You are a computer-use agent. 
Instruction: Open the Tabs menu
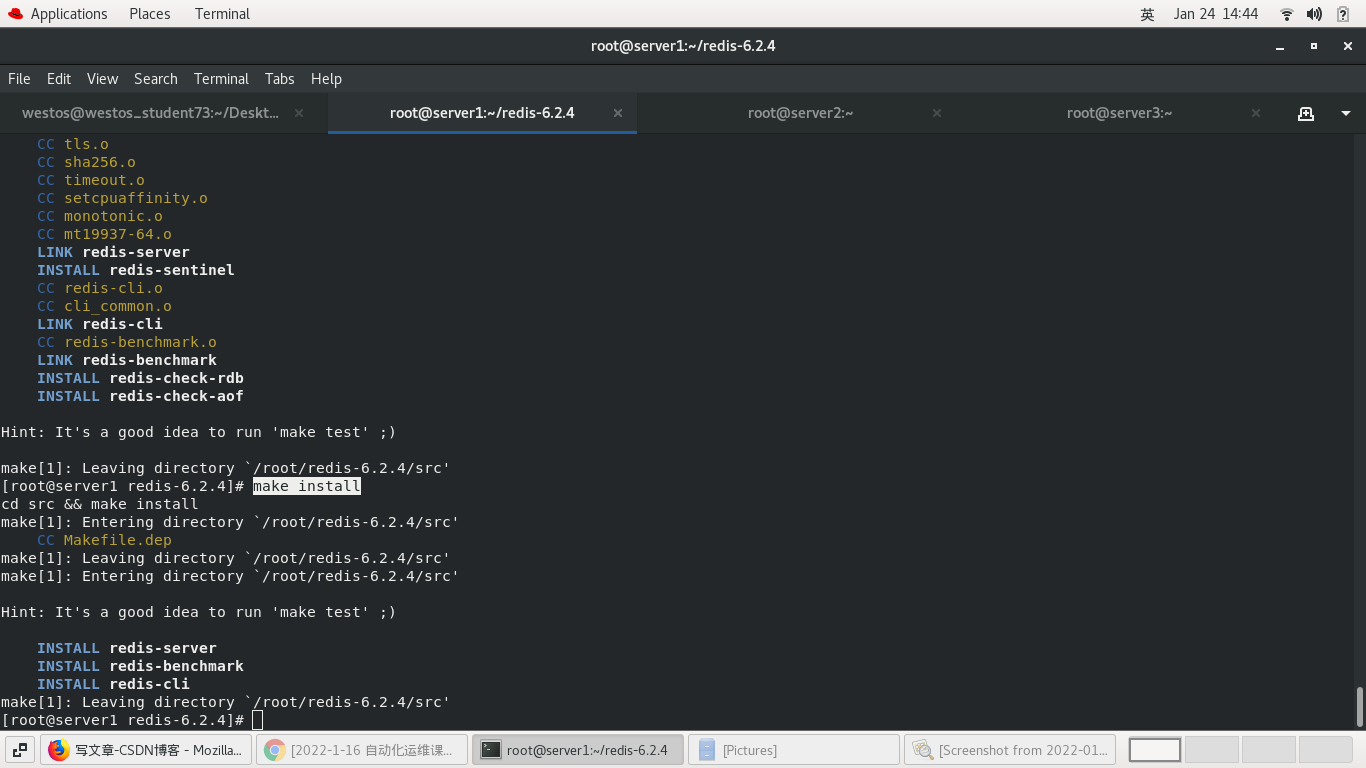pyautogui.click(x=280, y=79)
